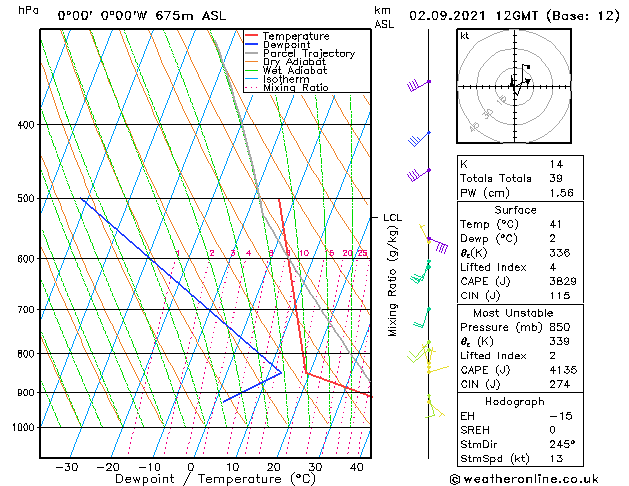The image size is (629, 486).
Task: Click the surface theta-e value 336
Action: (x=560, y=253)
